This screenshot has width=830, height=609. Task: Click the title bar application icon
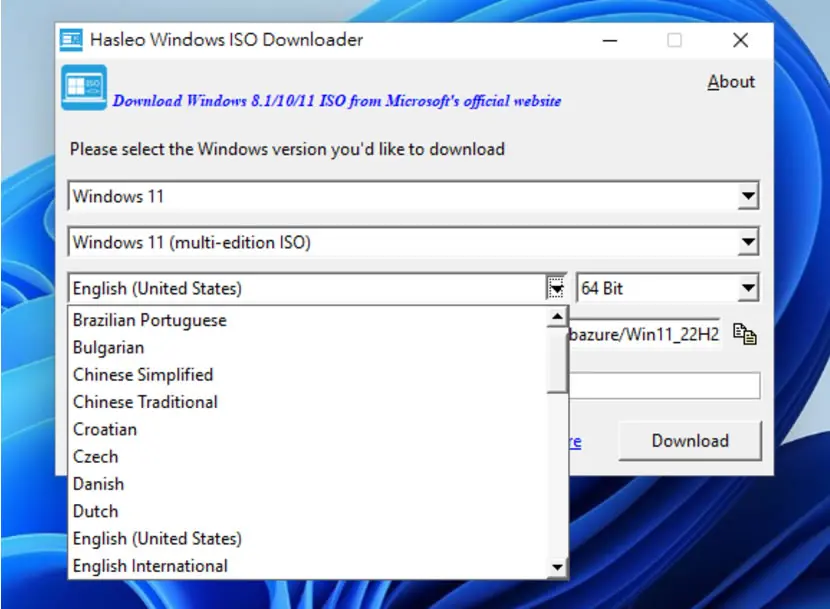pos(71,40)
